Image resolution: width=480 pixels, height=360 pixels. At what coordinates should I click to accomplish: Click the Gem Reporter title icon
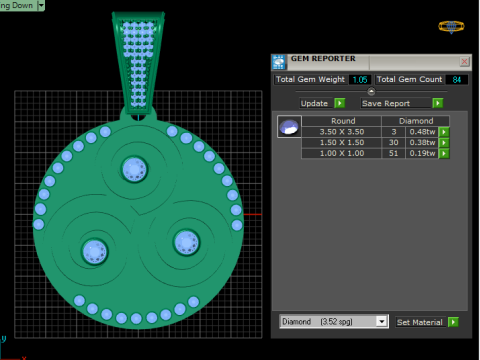pos(279,62)
